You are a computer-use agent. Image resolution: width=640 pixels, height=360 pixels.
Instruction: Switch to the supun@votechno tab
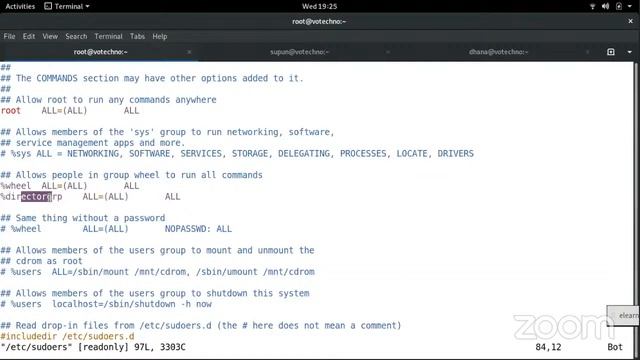coord(299,52)
